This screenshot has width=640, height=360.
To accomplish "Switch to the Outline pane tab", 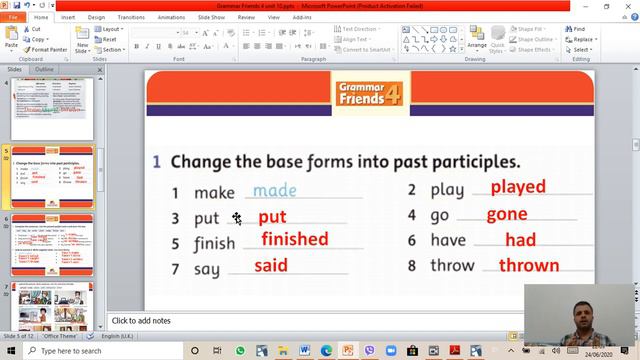I will tap(44, 69).
